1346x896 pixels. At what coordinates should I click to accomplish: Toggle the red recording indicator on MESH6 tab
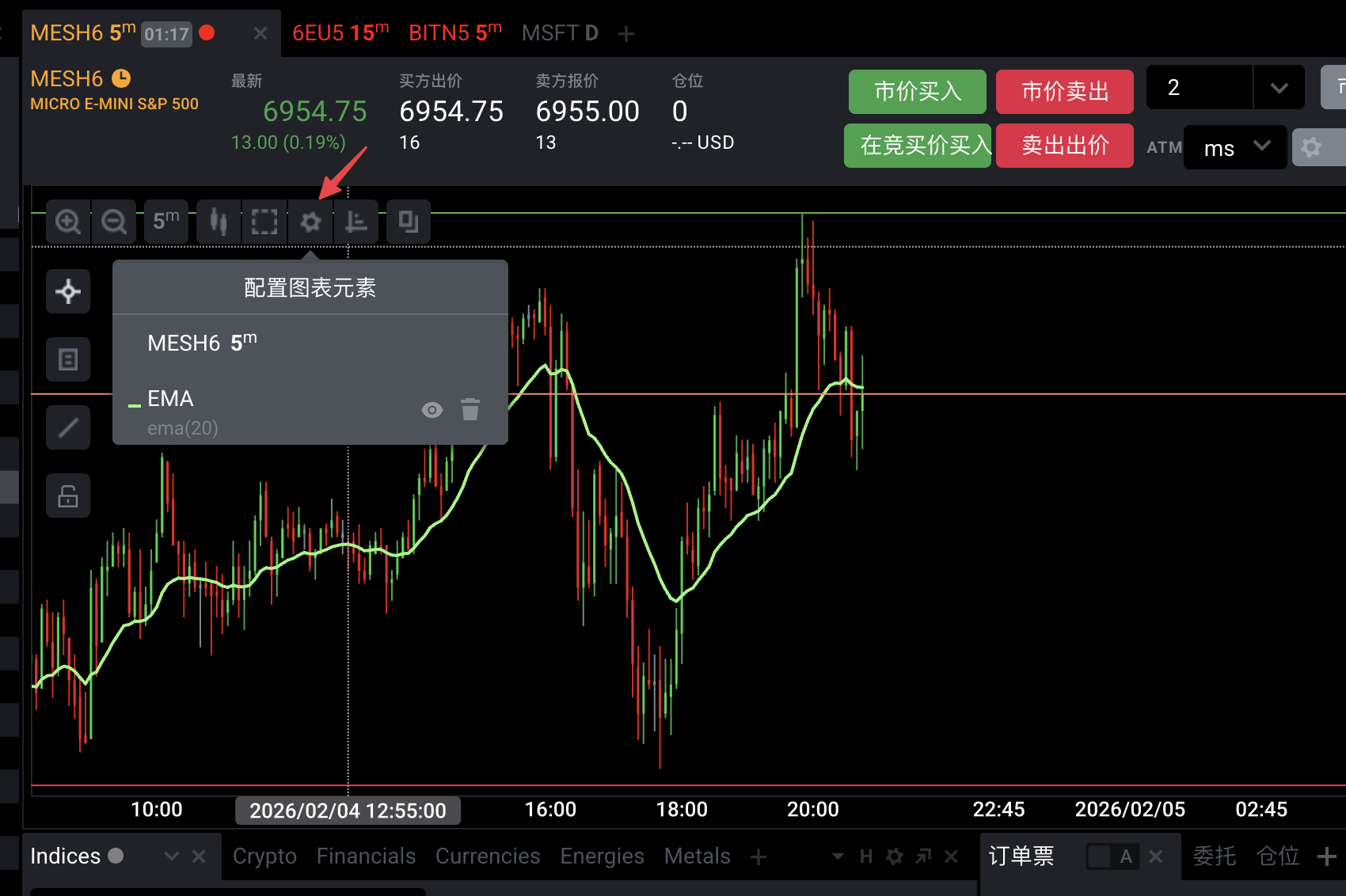pyautogui.click(x=207, y=33)
